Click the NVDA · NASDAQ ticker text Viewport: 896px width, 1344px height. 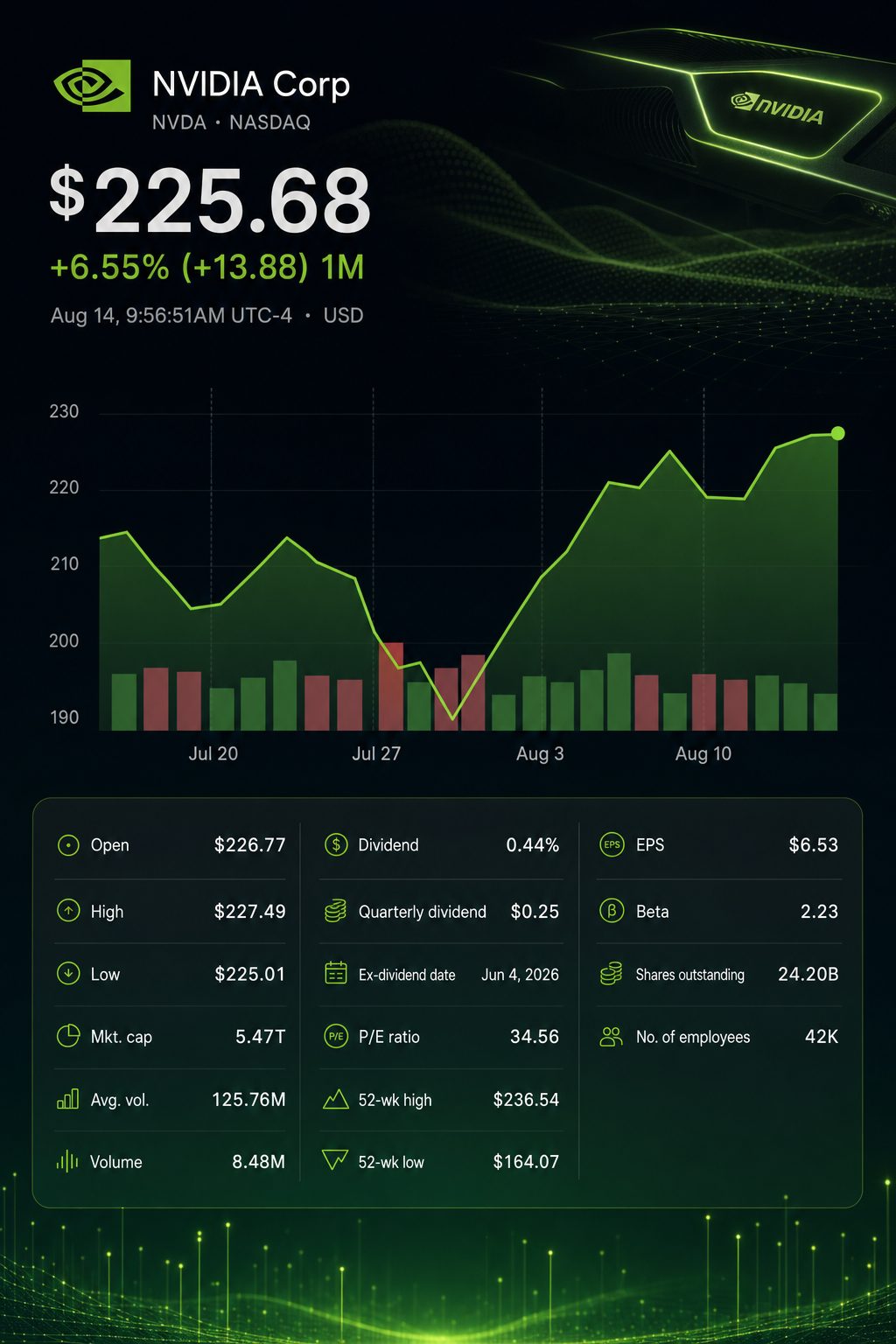(231, 122)
